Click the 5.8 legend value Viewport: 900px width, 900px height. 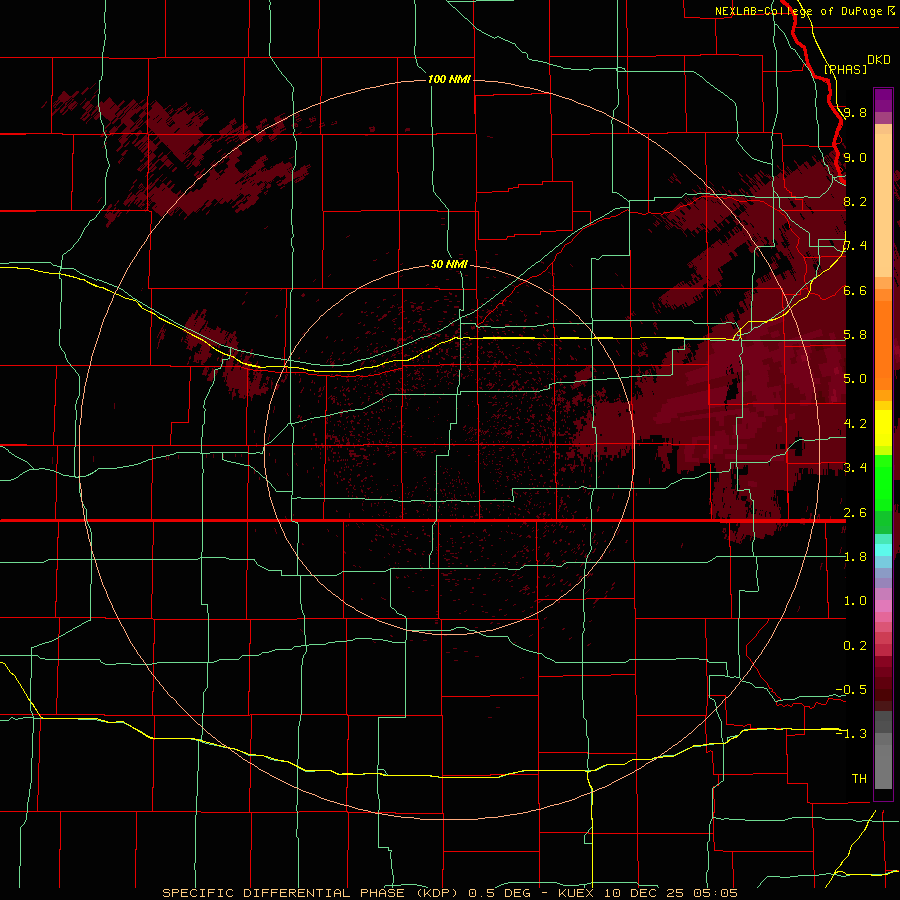(x=855, y=334)
